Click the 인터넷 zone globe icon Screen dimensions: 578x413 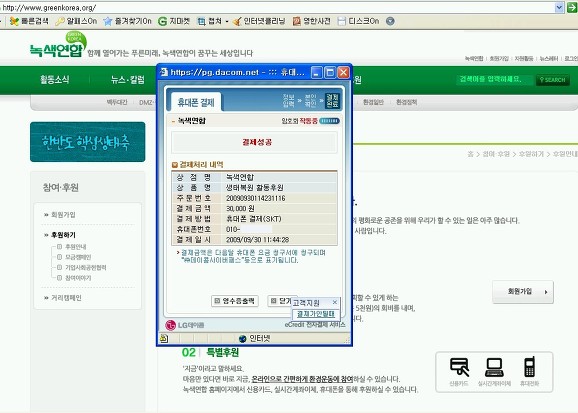pos(243,339)
